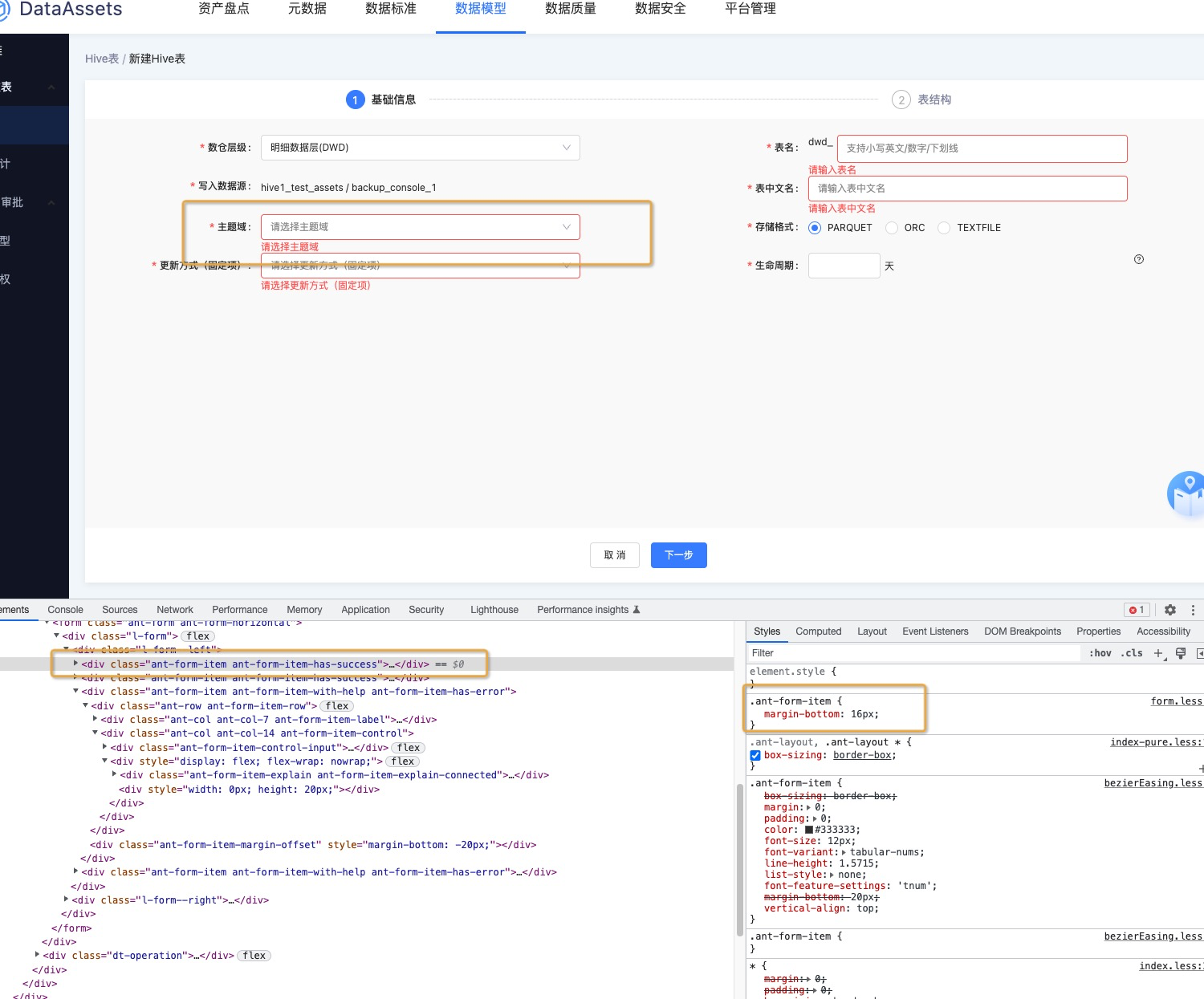Click the .cls element classes icon
This screenshot has height=999, width=1204.
point(1132,652)
